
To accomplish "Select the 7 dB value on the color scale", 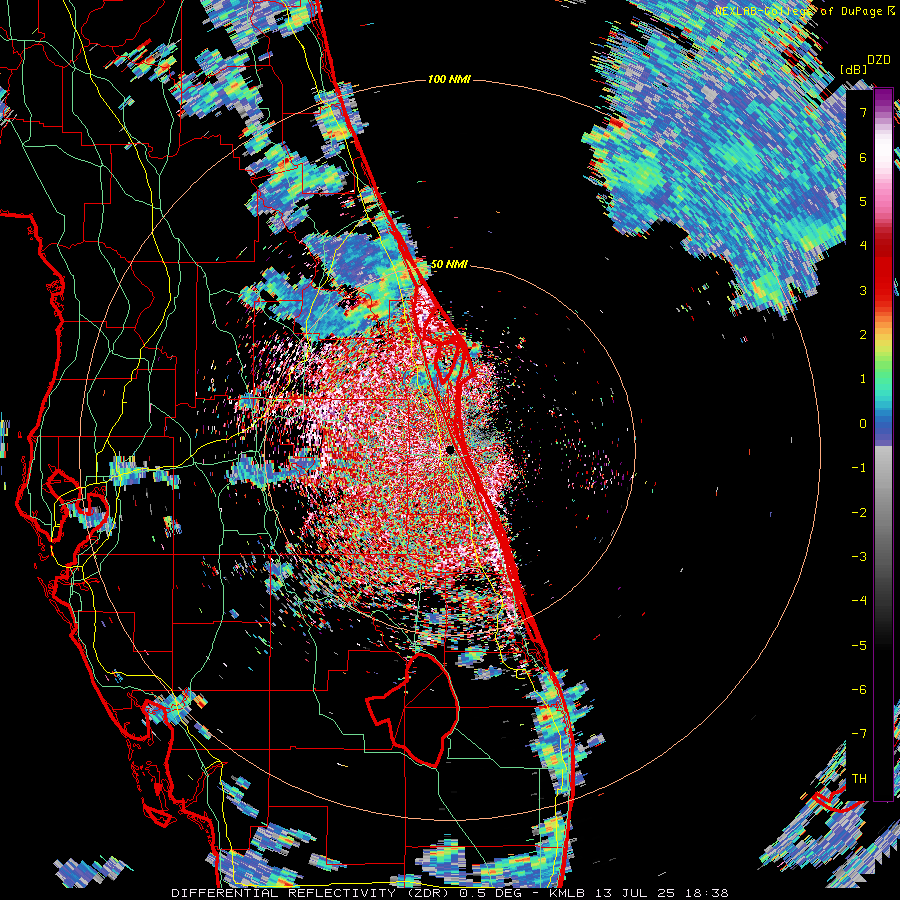I will click(863, 112).
